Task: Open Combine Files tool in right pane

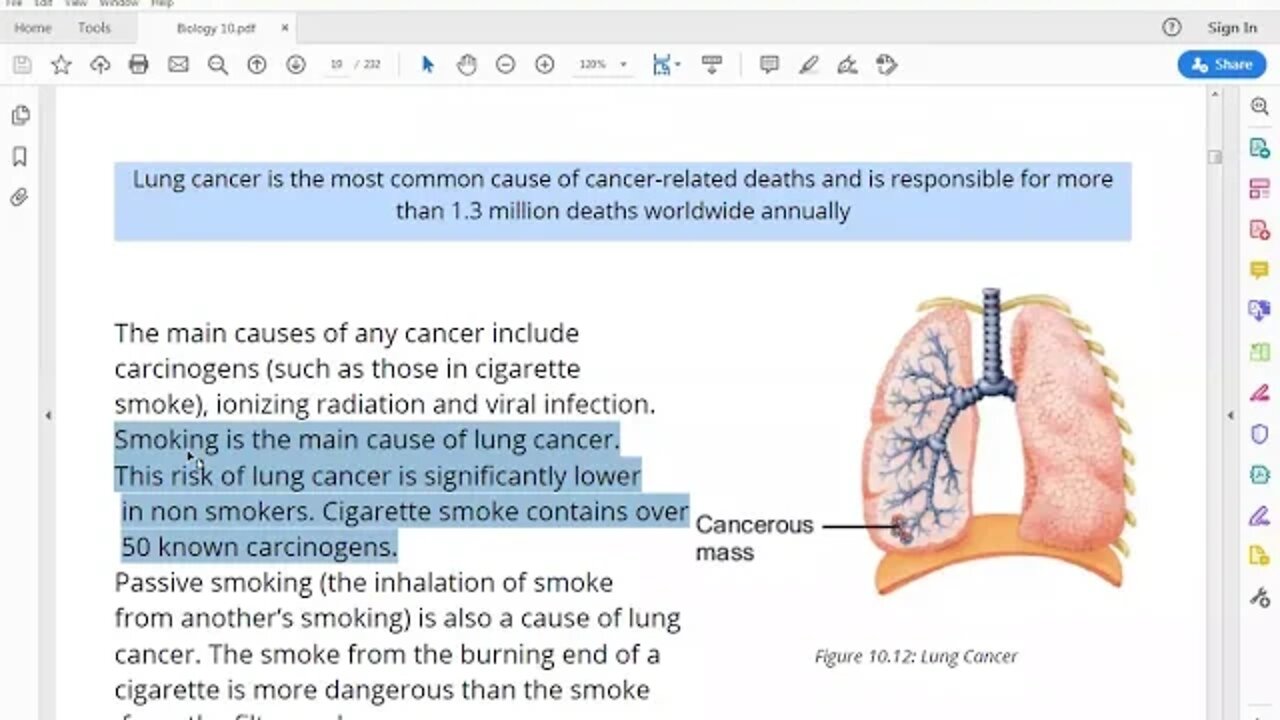Action: tap(1260, 311)
